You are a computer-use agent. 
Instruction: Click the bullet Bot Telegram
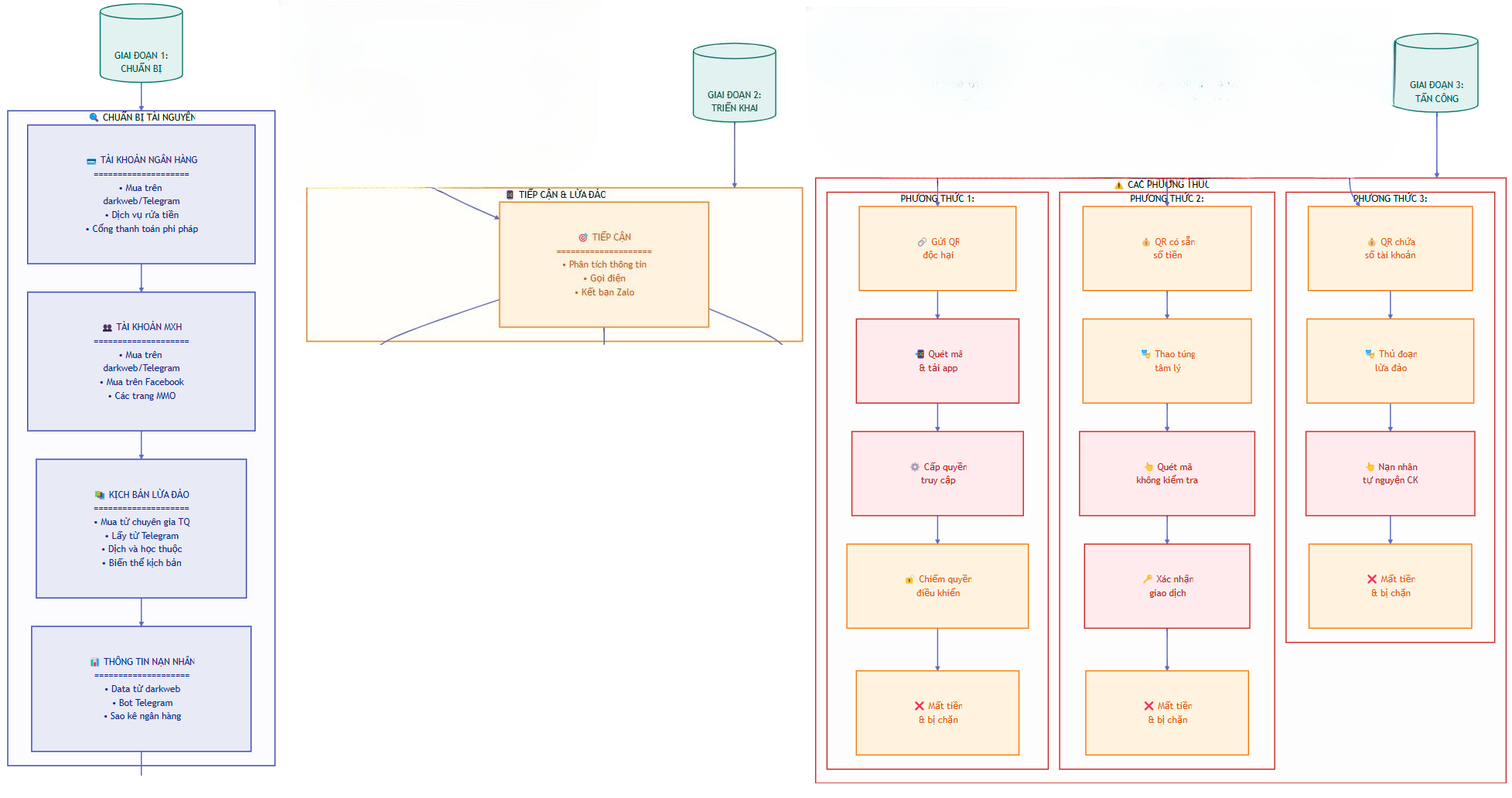click(142, 703)
